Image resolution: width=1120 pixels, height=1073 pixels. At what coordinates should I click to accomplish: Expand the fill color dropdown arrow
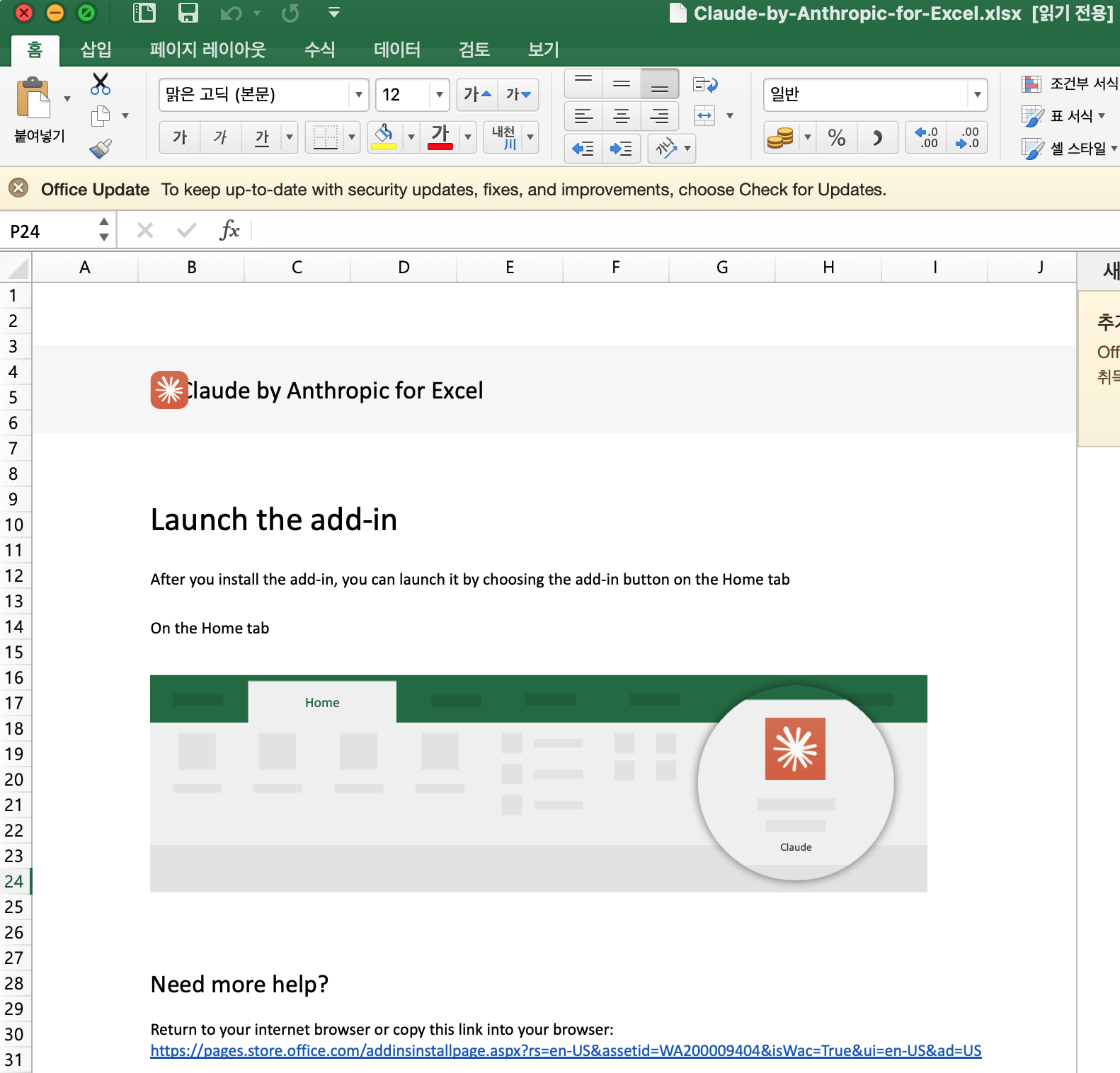411,137
